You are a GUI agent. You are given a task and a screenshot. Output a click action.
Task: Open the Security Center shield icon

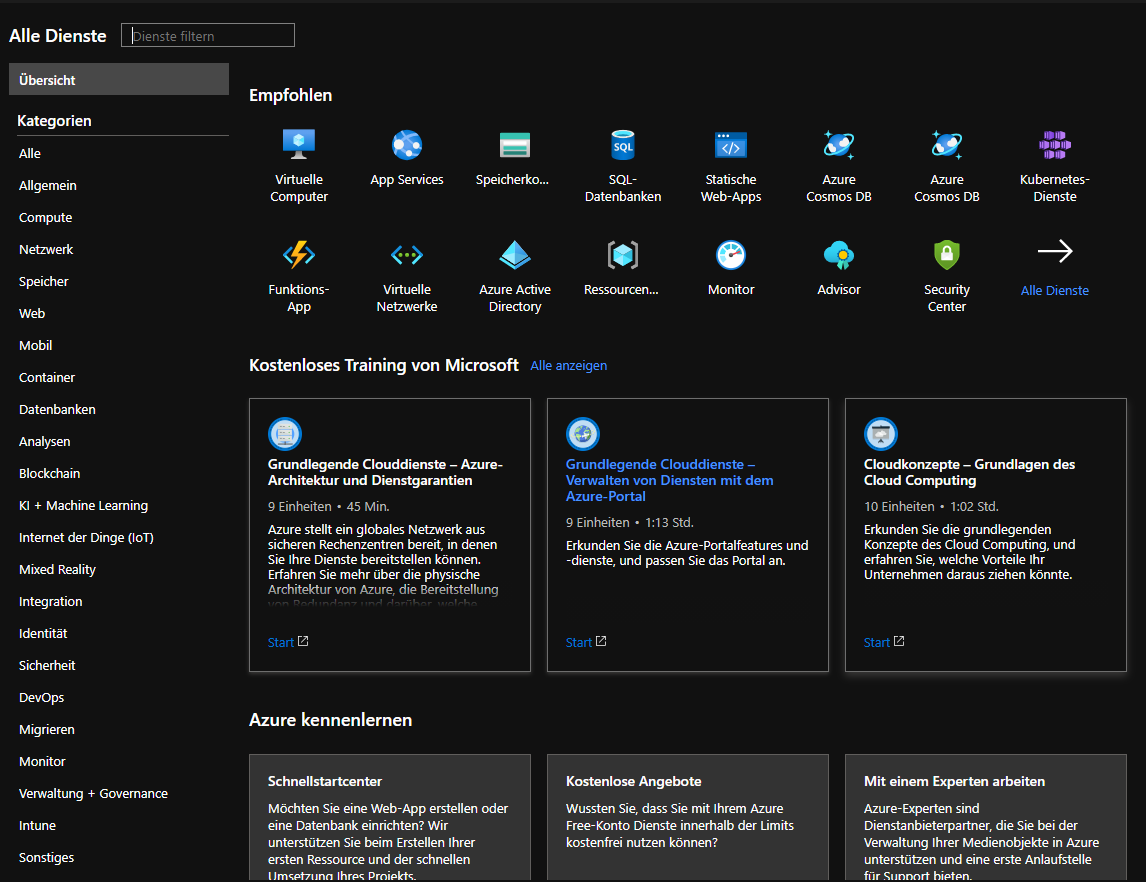[947, 255]
